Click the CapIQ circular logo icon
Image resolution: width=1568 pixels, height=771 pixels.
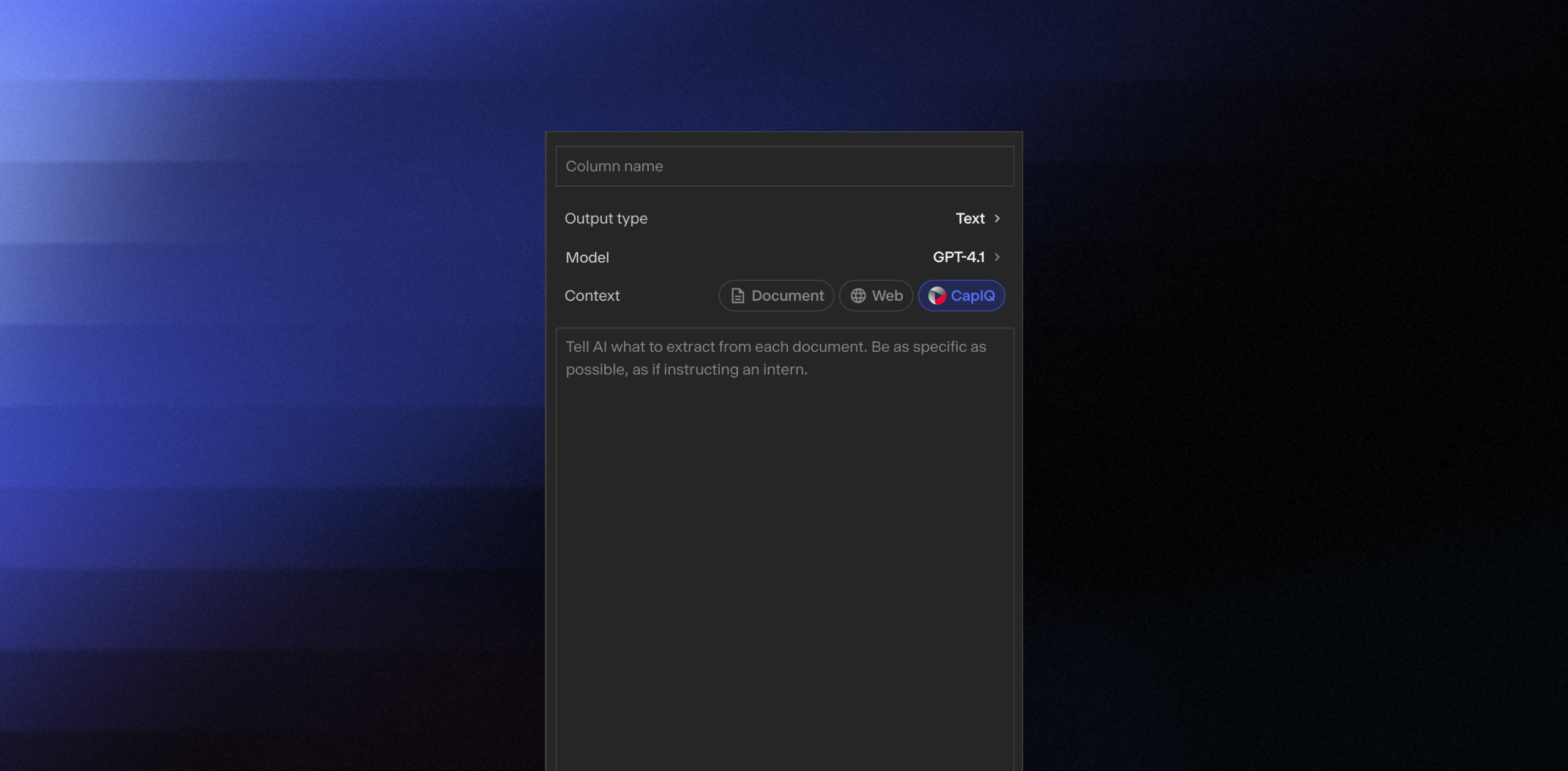click(x=936, y=296)
